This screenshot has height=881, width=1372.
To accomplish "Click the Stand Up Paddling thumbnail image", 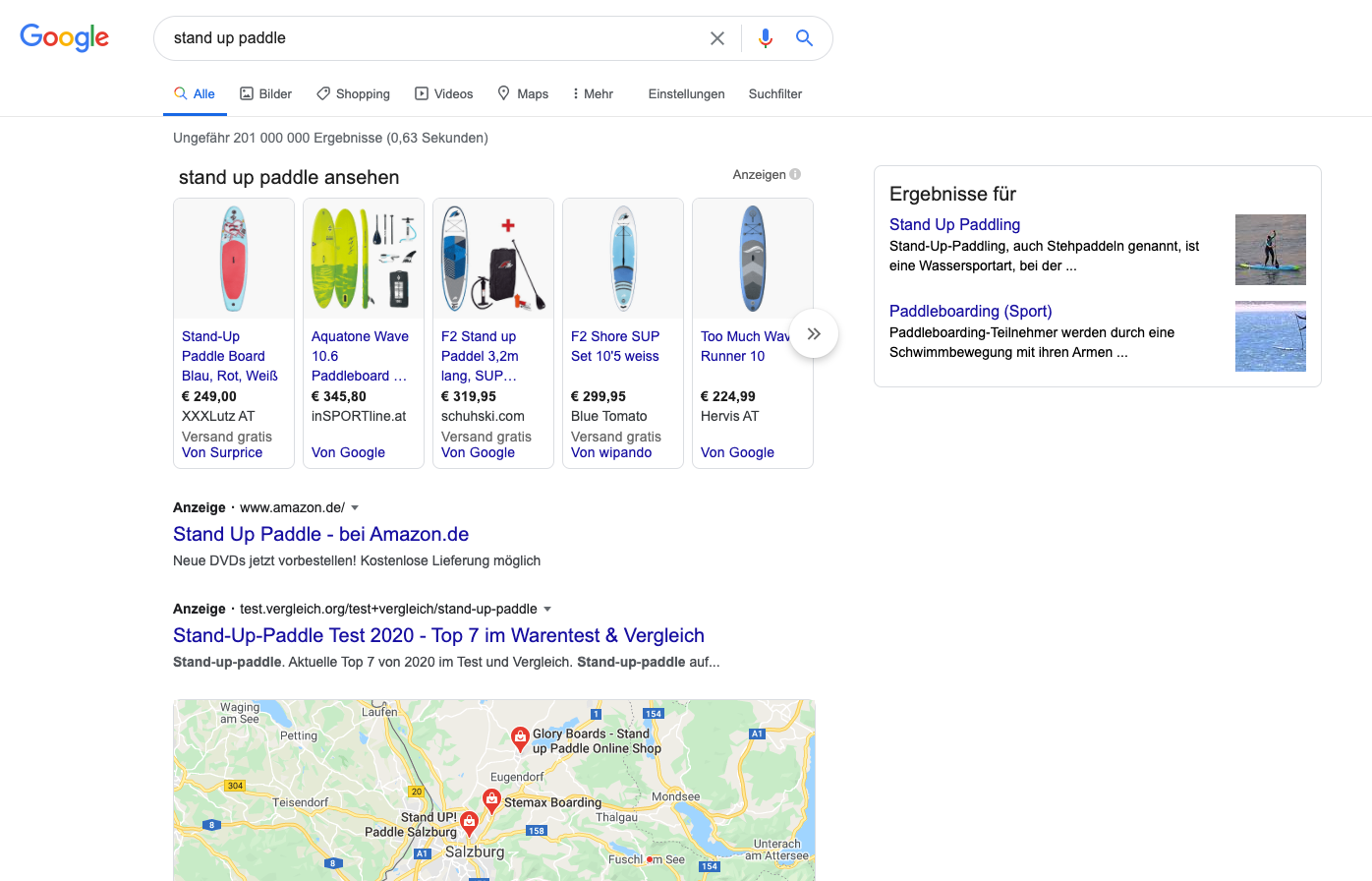I will pos(1271,250).
